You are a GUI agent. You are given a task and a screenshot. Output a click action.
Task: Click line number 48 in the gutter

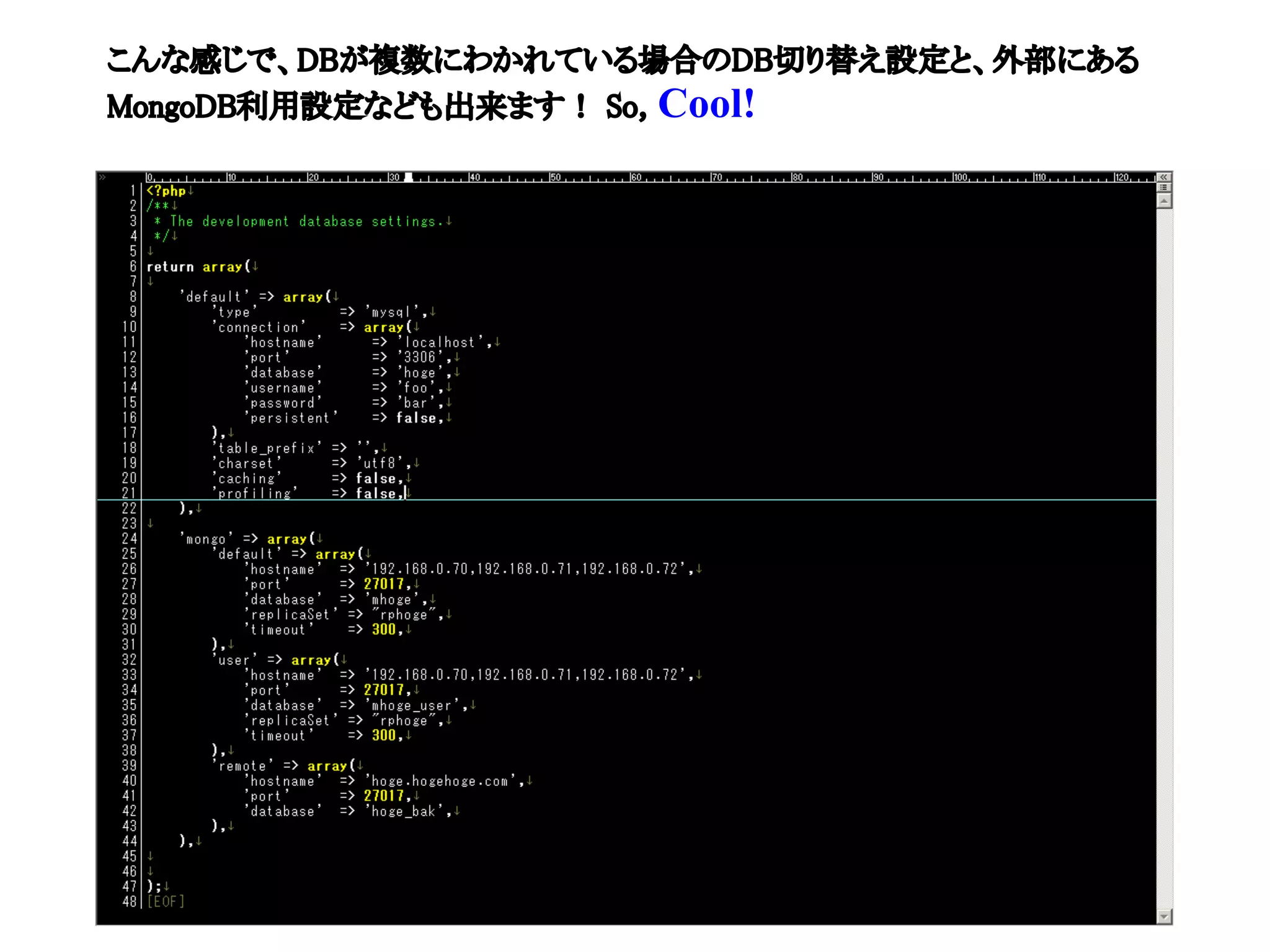pos(129,901)
